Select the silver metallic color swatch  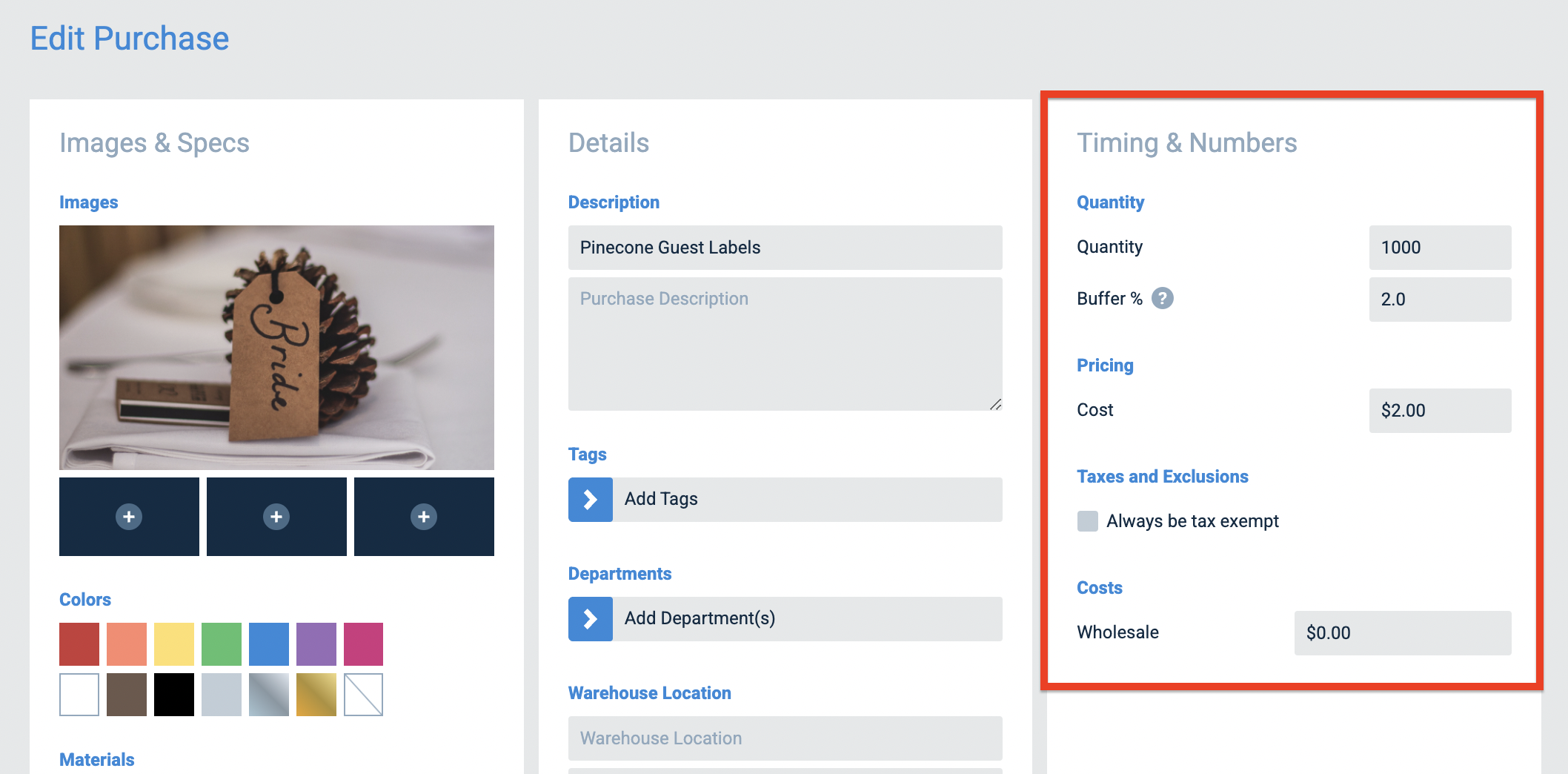(x=269, y=695)
